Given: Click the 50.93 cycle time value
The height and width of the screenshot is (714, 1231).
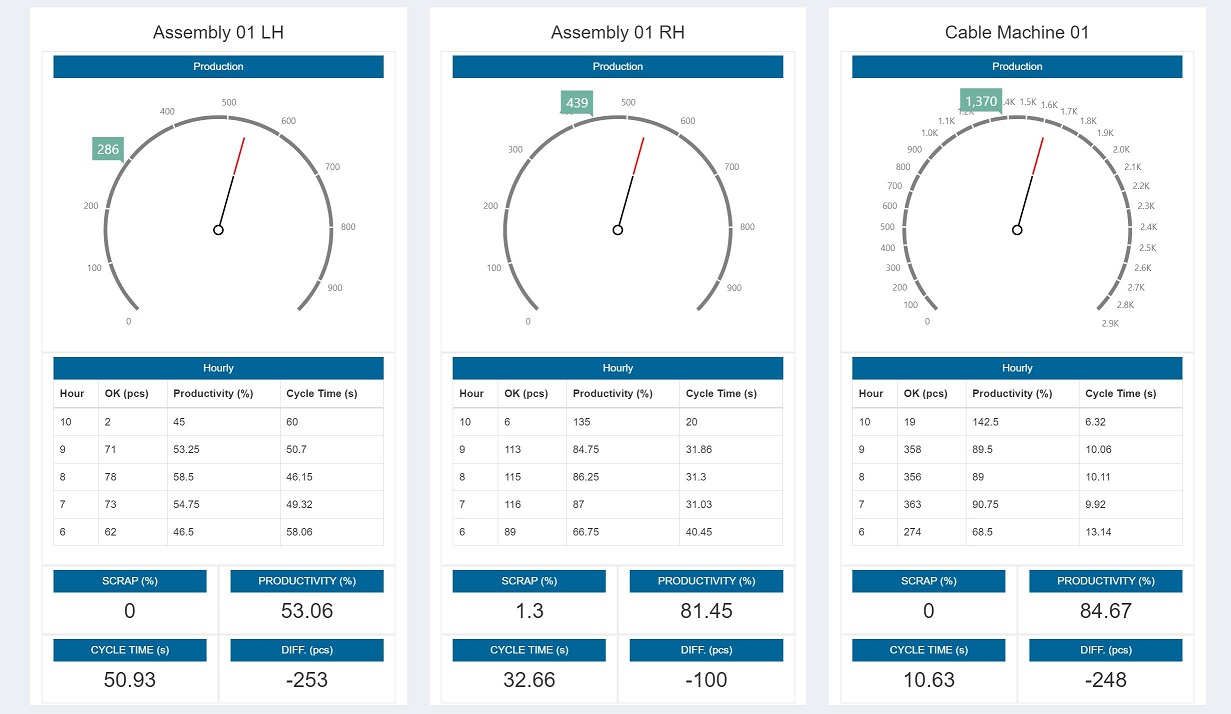Looking at the screenshot, I should [x=130, y=680].
